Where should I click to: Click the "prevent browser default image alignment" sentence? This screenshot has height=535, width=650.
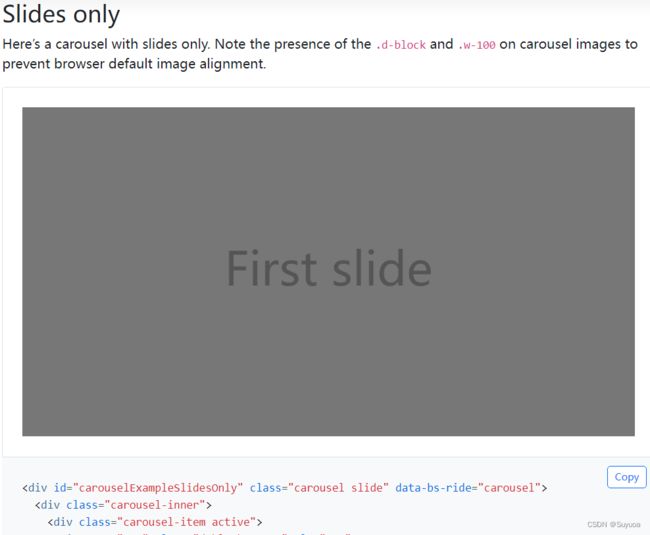click(134, 64)
